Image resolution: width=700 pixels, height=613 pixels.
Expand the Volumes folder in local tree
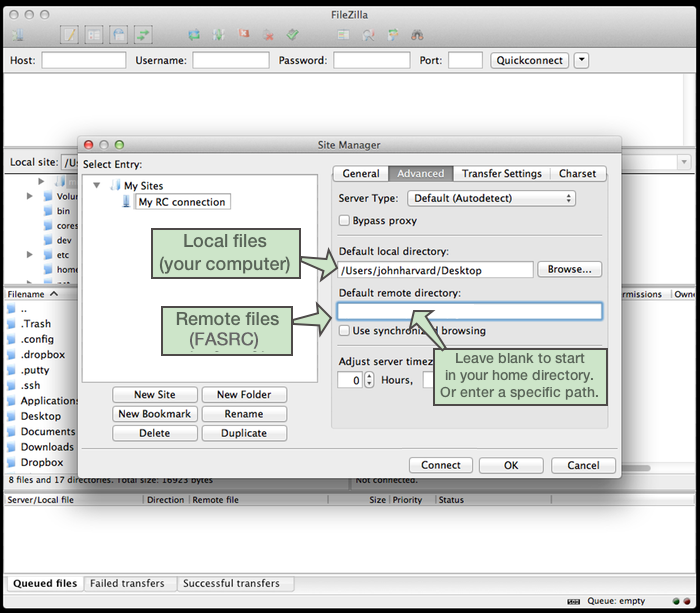point(29,196)
